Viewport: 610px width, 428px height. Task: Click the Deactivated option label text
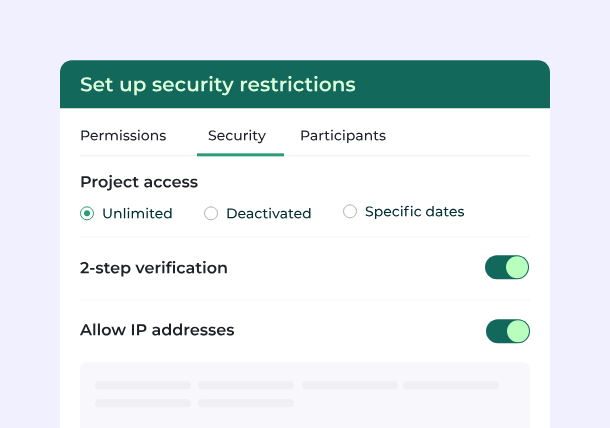tap(269, 213)
